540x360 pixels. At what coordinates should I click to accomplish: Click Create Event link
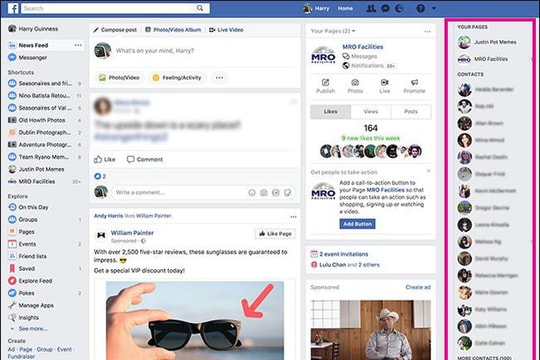click(64, 349)
